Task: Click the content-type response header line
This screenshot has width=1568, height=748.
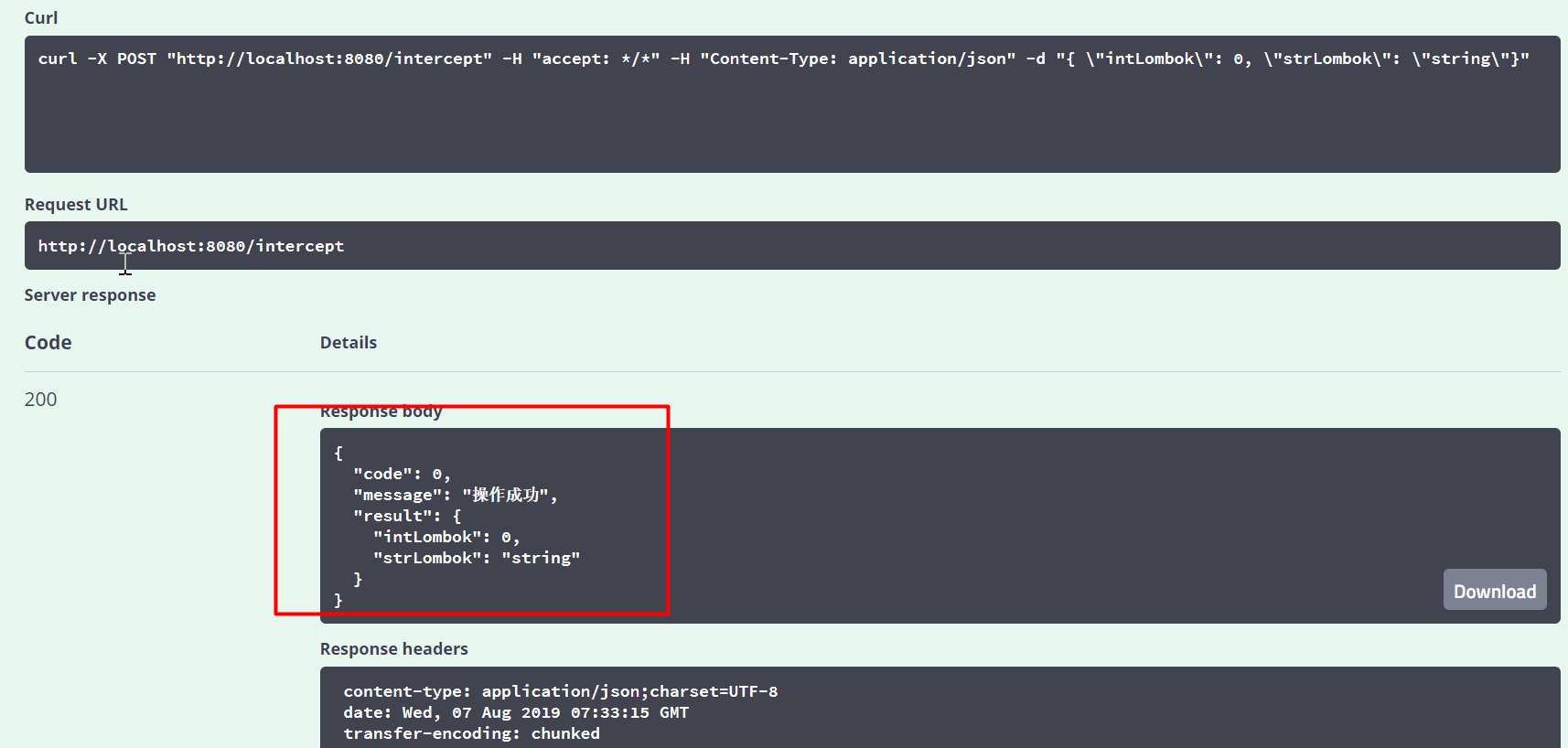Action: tap(561, 691)
